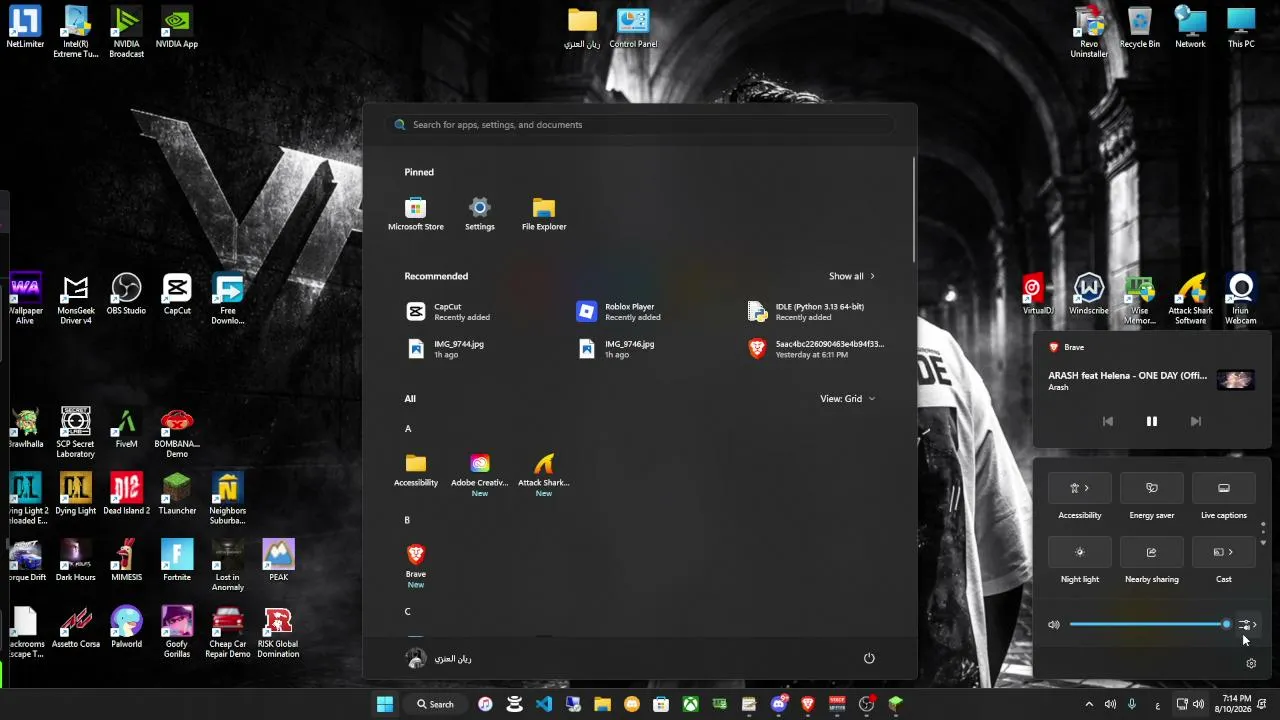Open sound output selector beside volume slider
The image size is (1280, 720).
pyautogui.click(x=1248, y=625)
